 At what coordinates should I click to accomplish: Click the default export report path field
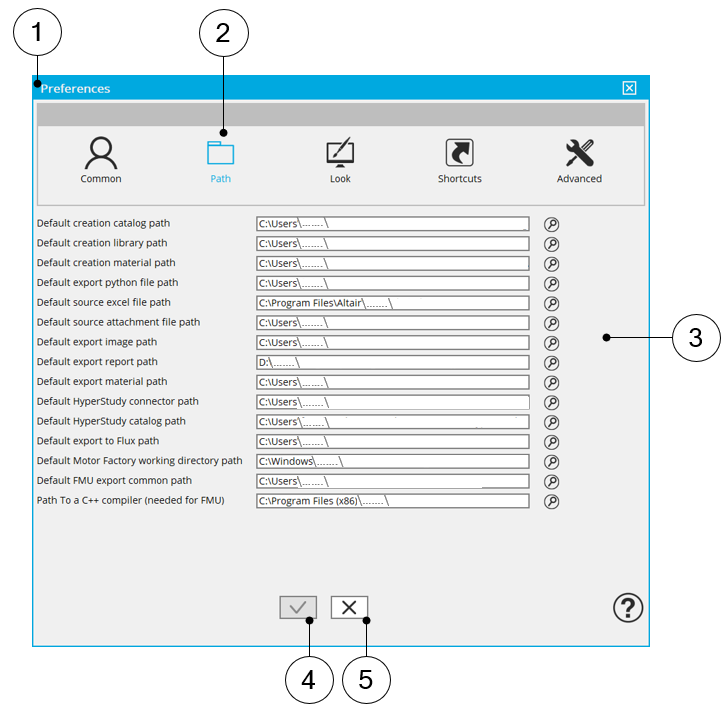point(392,363)
